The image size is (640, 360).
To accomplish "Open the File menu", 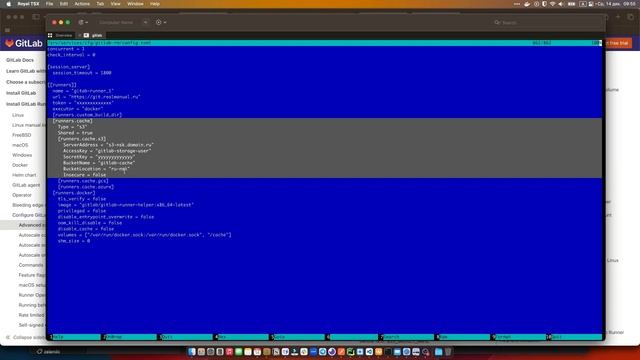I will pyautogui.click(x=49, y=4).
